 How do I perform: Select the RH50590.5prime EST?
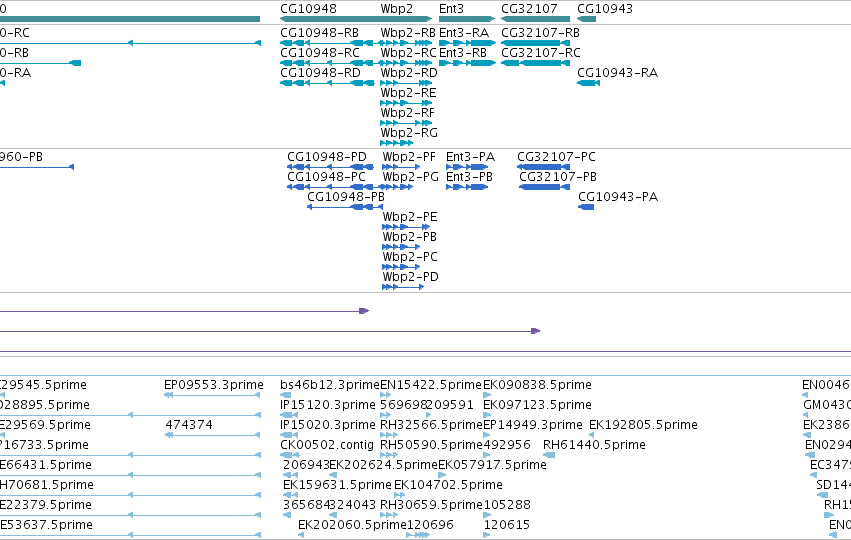[431, 445]
